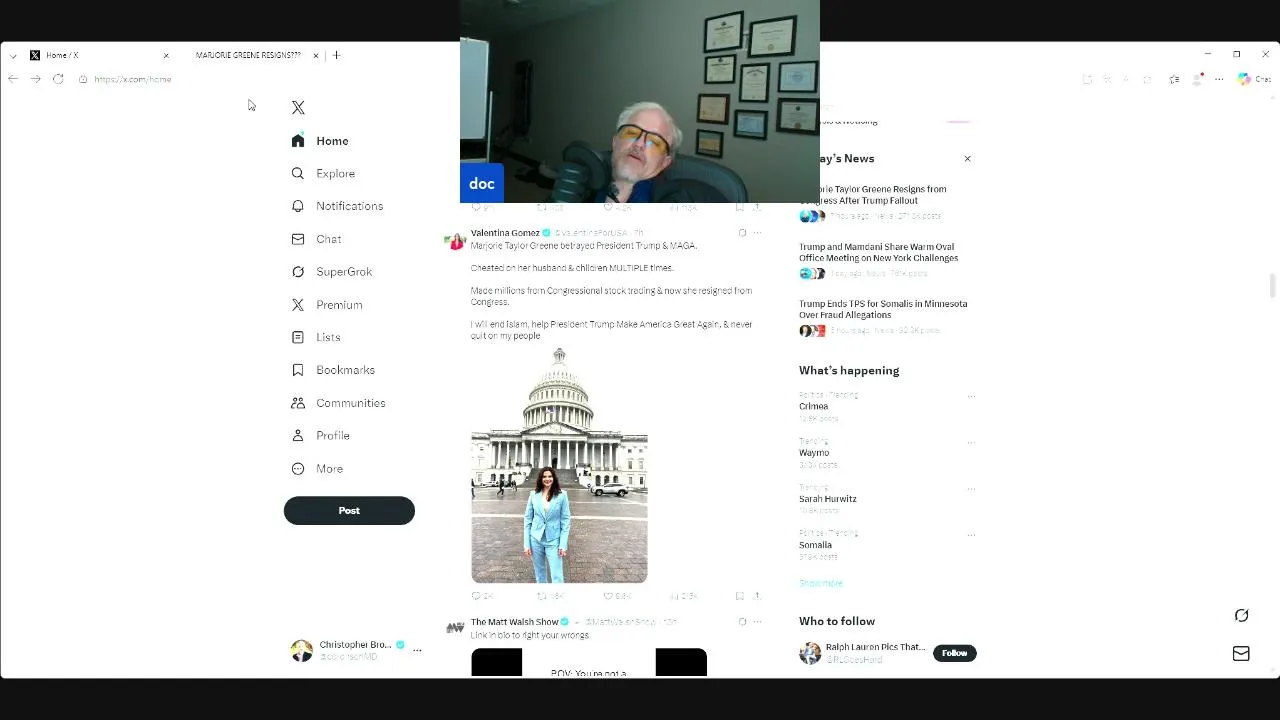This screenshot has width=1280, height=720.
Task: Close the Home / X tab
Action: [x=166, y=55]
